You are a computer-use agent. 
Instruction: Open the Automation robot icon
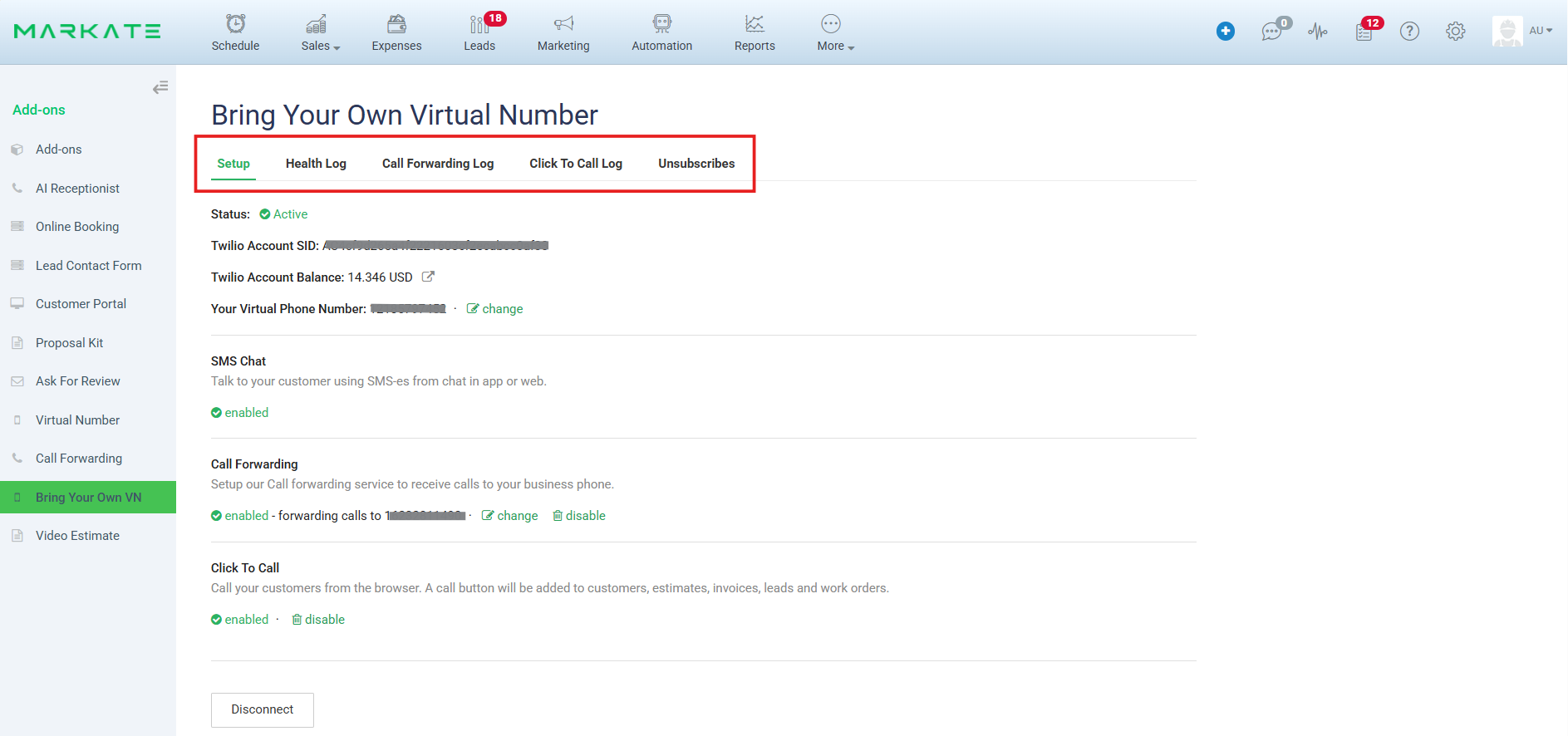coord(661,23)
